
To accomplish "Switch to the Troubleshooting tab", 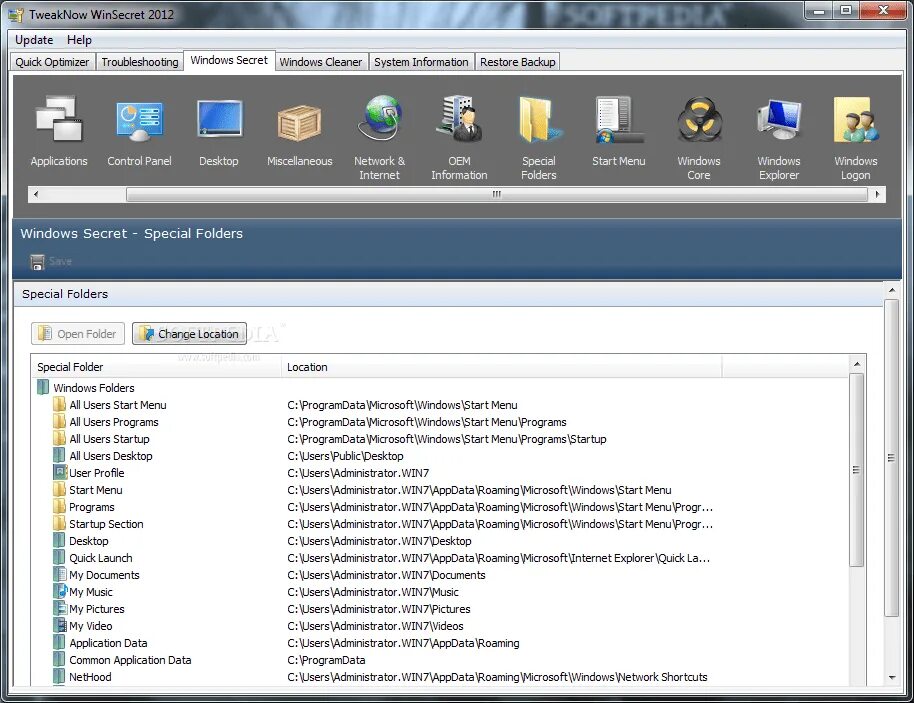I will 140,62.
